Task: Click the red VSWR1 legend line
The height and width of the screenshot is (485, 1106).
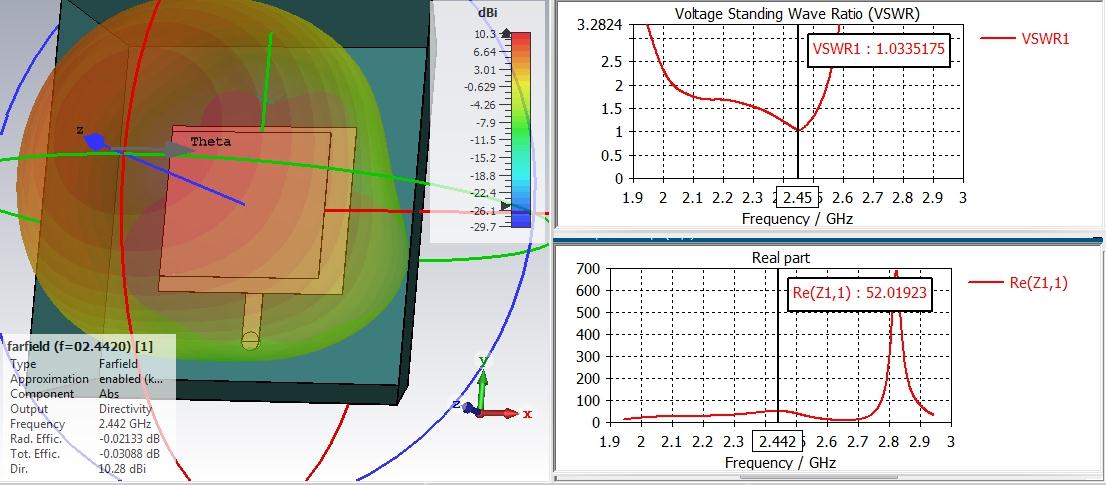Action: (997, 39)
